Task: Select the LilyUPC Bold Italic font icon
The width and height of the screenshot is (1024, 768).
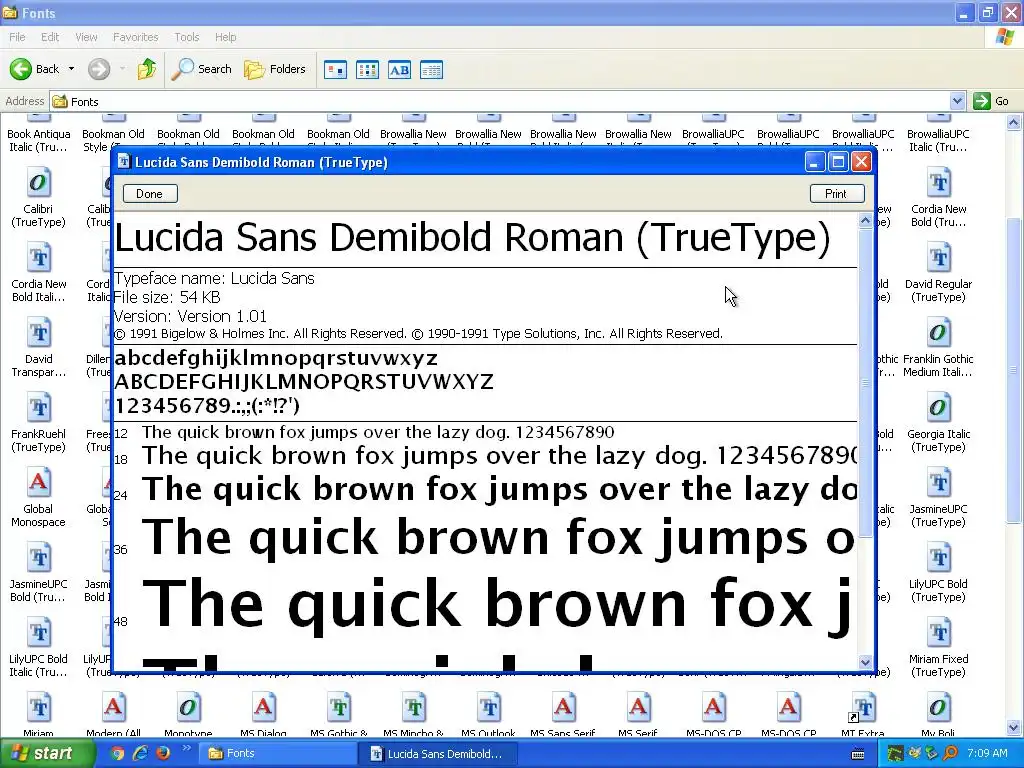Action: point(39,633)
